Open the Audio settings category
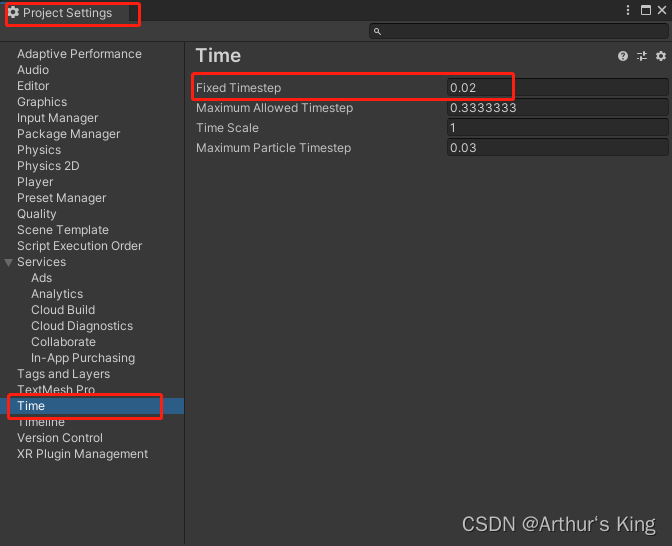The width and height of the screenshot is (672, 546). click(33, 70)
